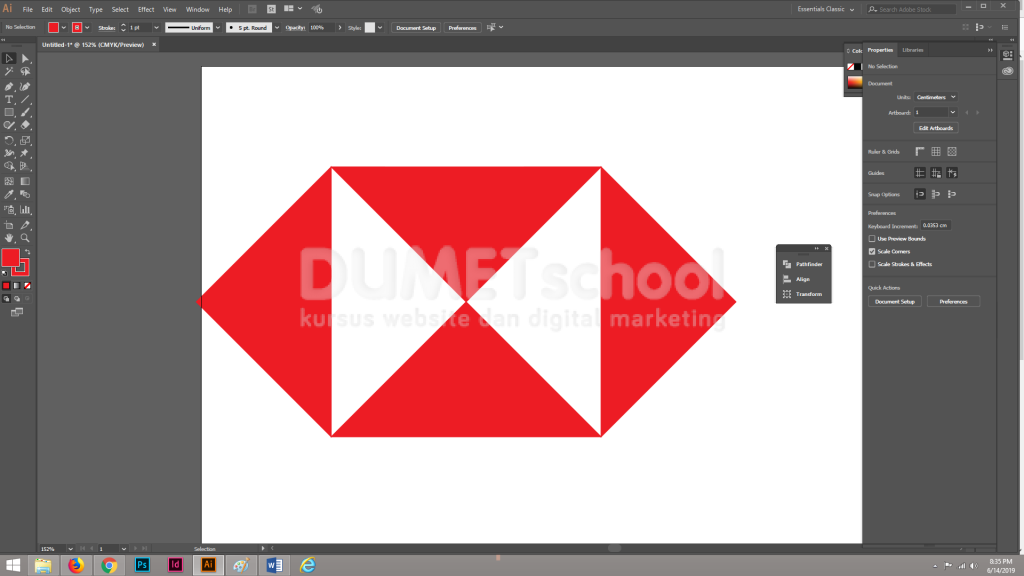This screenshot has height=576, width=1024.
Task: Show rulers in Ruler & Grids
Action: tap(920, 152)
